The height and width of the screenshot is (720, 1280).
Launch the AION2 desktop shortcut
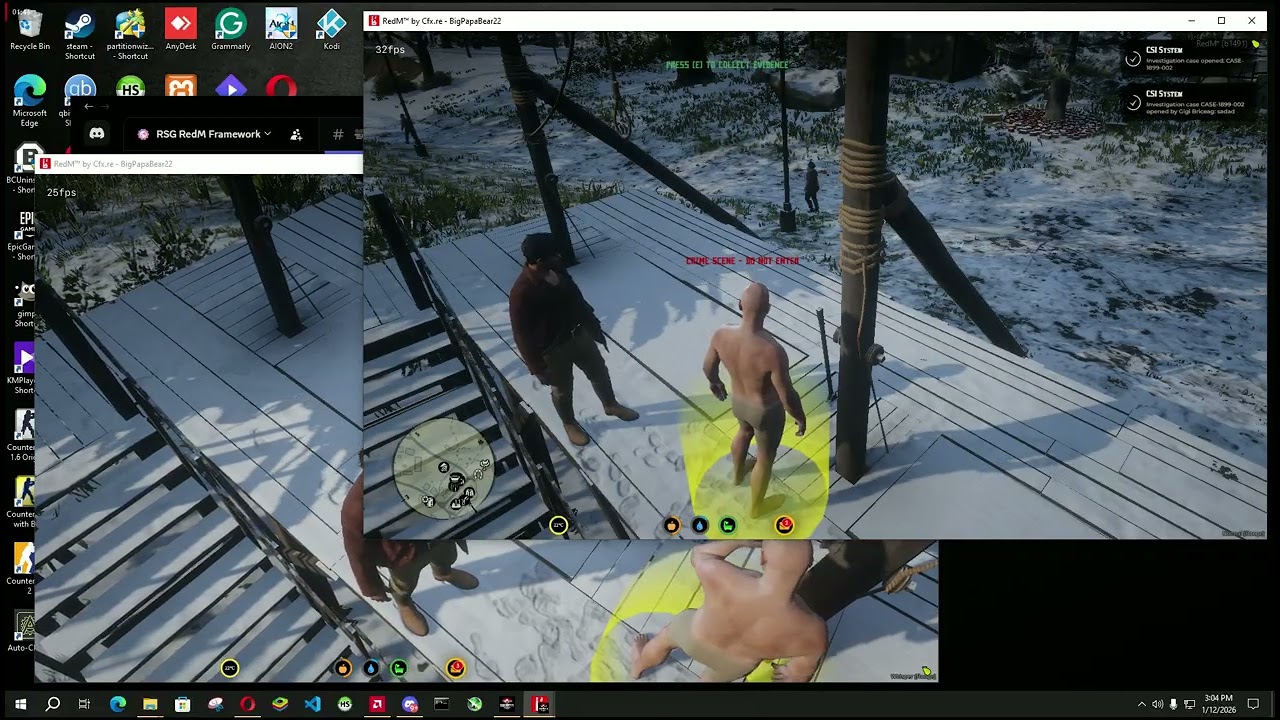pyautogui.click(x=281, y=30)
